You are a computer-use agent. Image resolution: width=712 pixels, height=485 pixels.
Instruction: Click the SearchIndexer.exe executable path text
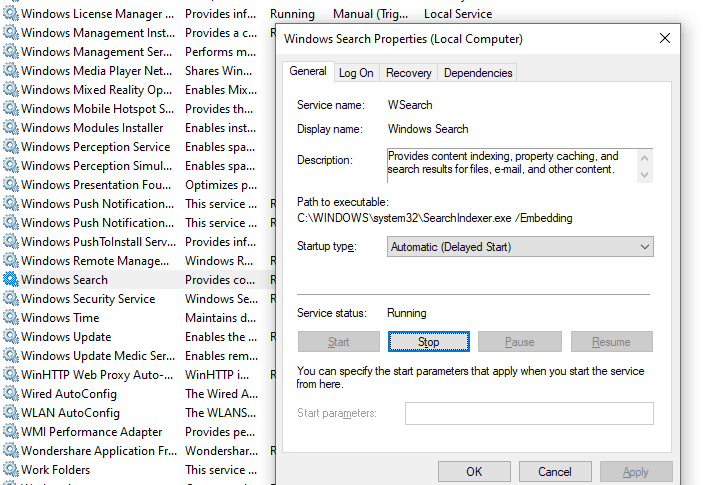tap(435, 218)
